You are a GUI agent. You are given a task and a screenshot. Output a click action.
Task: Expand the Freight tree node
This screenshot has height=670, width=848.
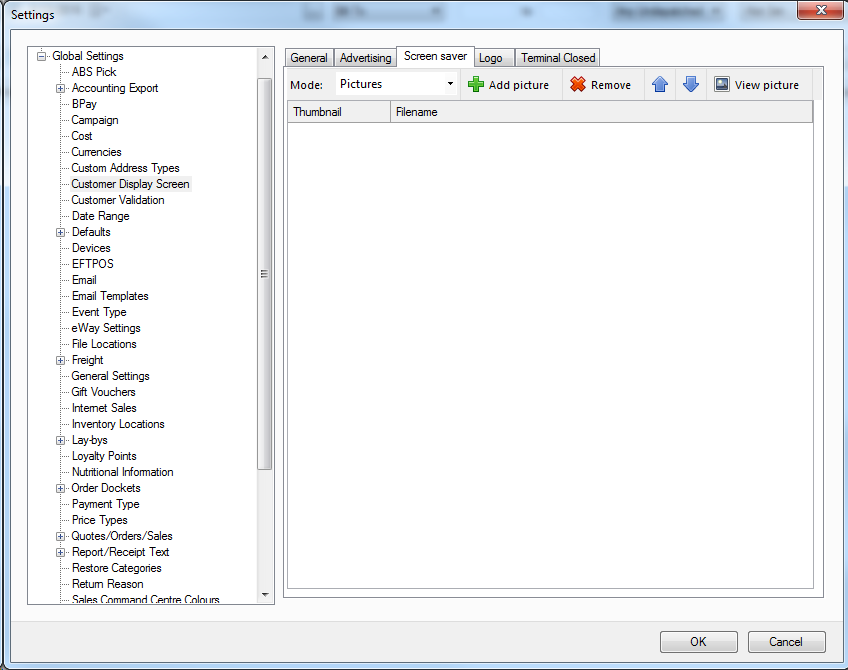[x=61, y=360]
